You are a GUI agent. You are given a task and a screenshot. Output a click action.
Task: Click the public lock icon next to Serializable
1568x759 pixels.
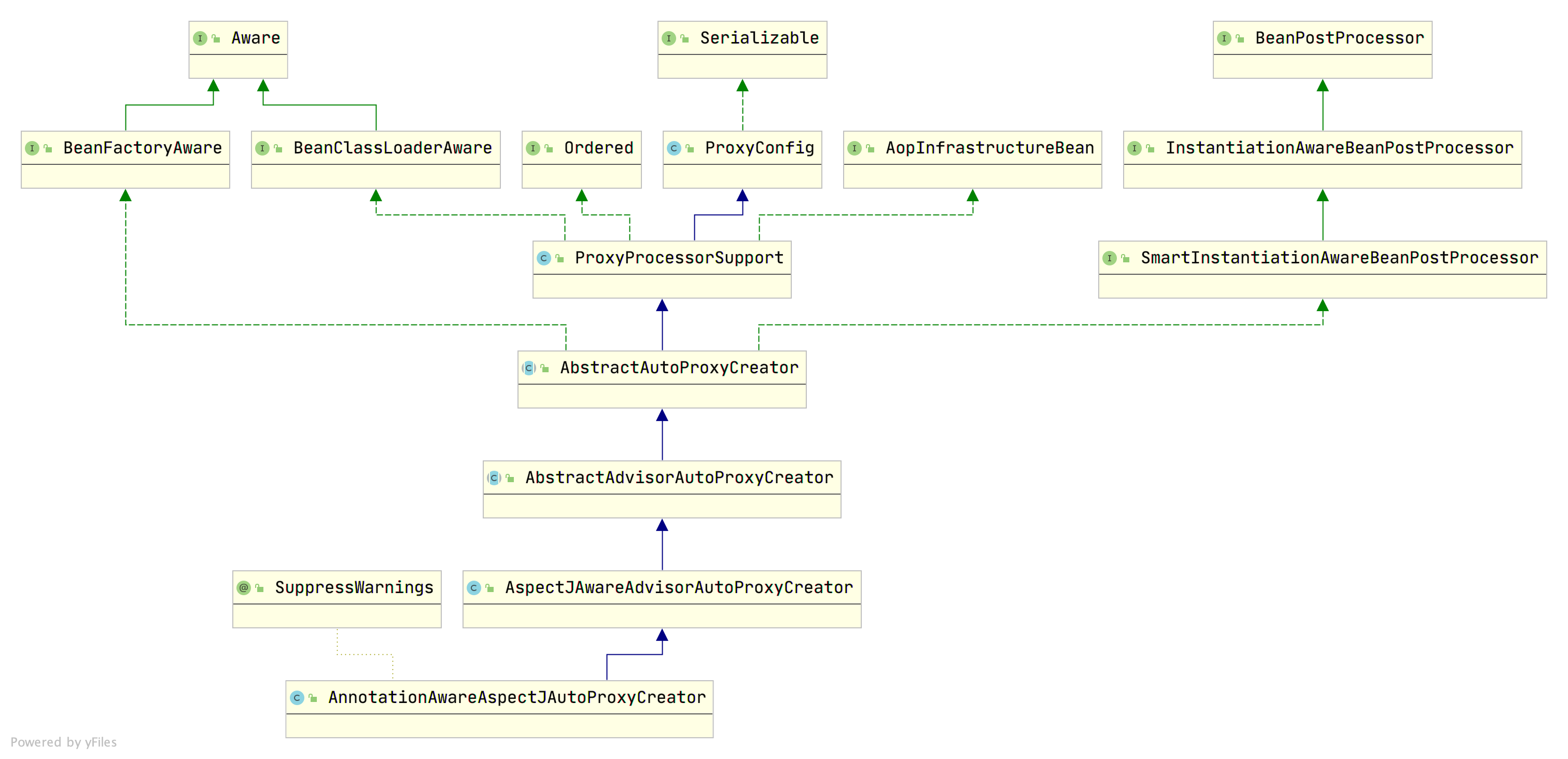tap(684, 38)
